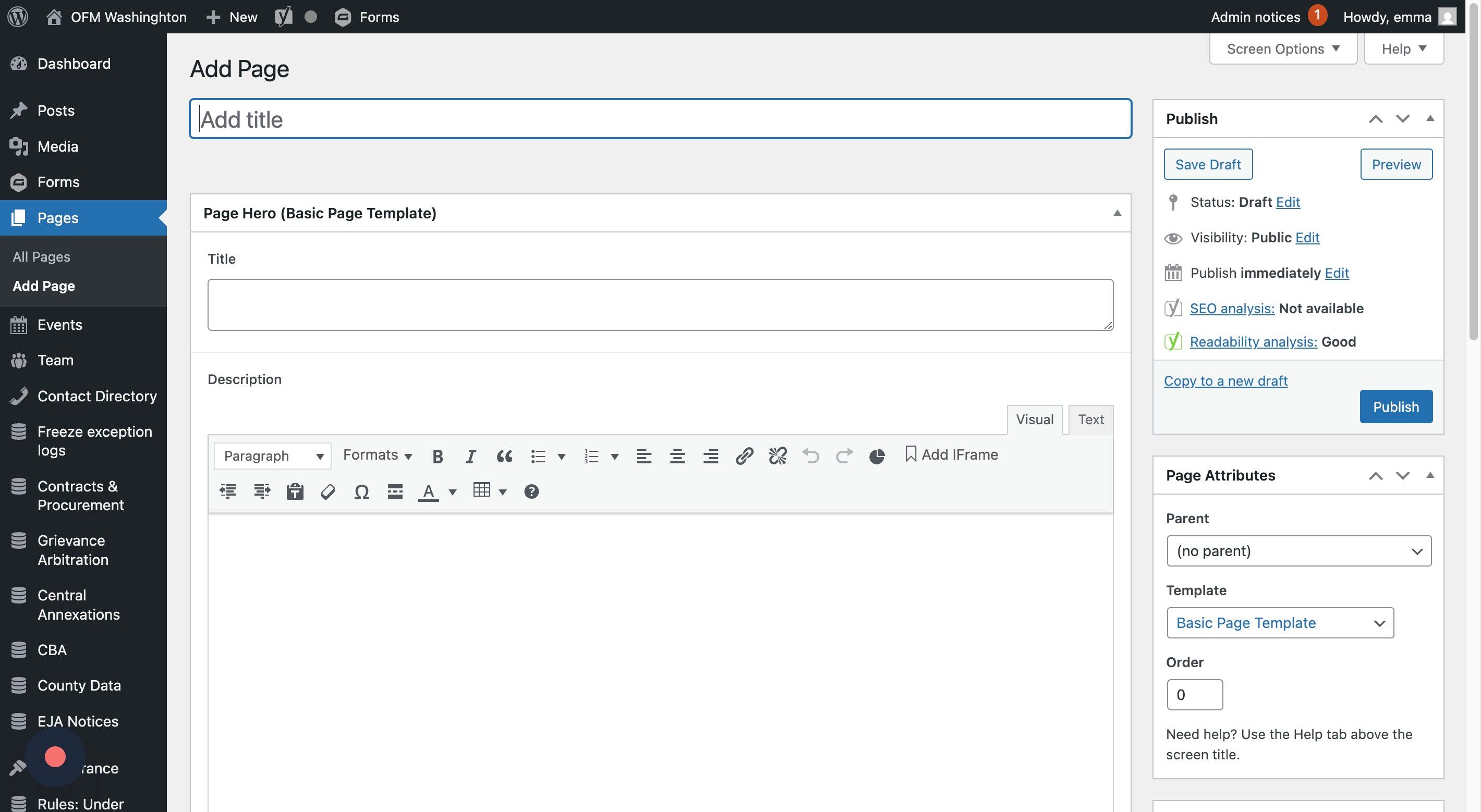
Task: Toggle the Publish panel collapse triangle
Action: click(x=1430, y=118)
